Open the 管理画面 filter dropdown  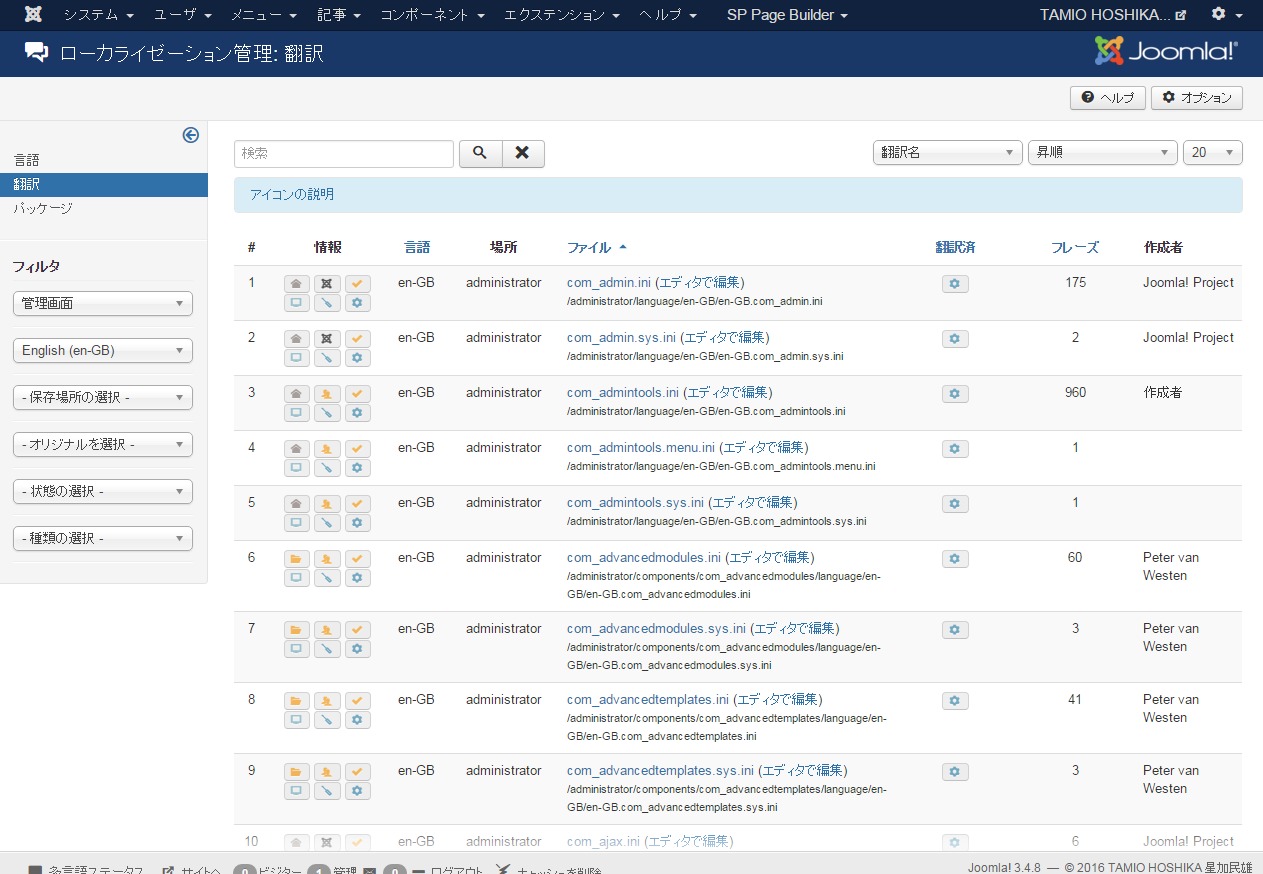(103, 304)
